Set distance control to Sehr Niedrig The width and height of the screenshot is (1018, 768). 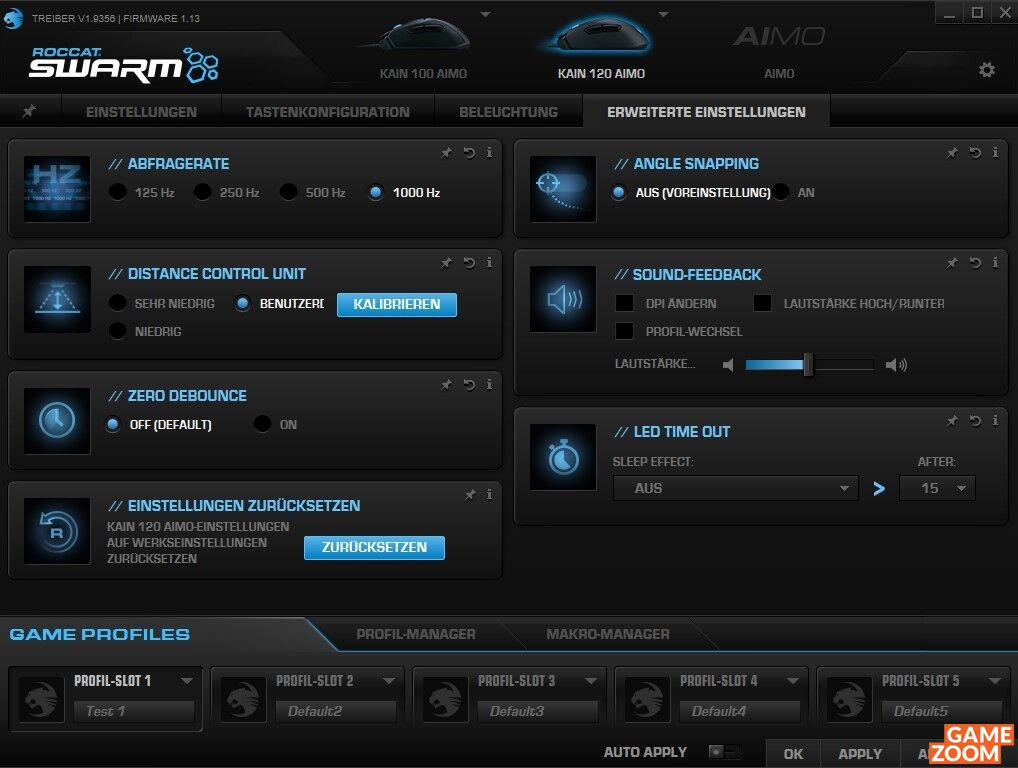coord(118,303)
